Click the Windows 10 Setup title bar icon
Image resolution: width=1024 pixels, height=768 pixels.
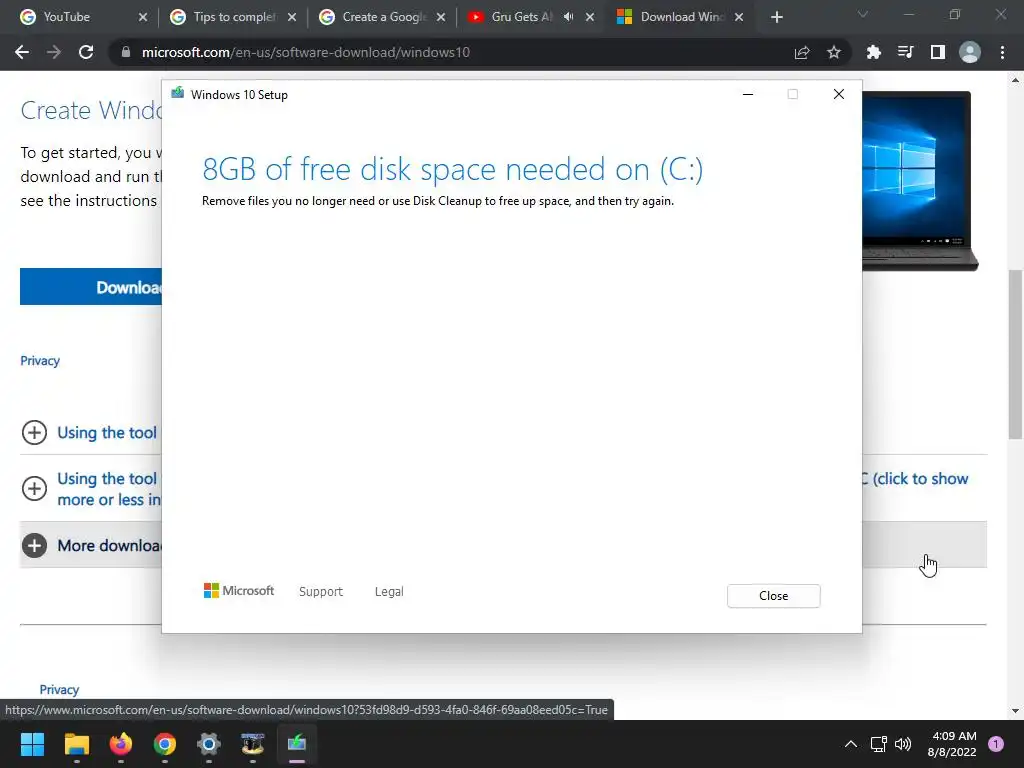point(178,93)
